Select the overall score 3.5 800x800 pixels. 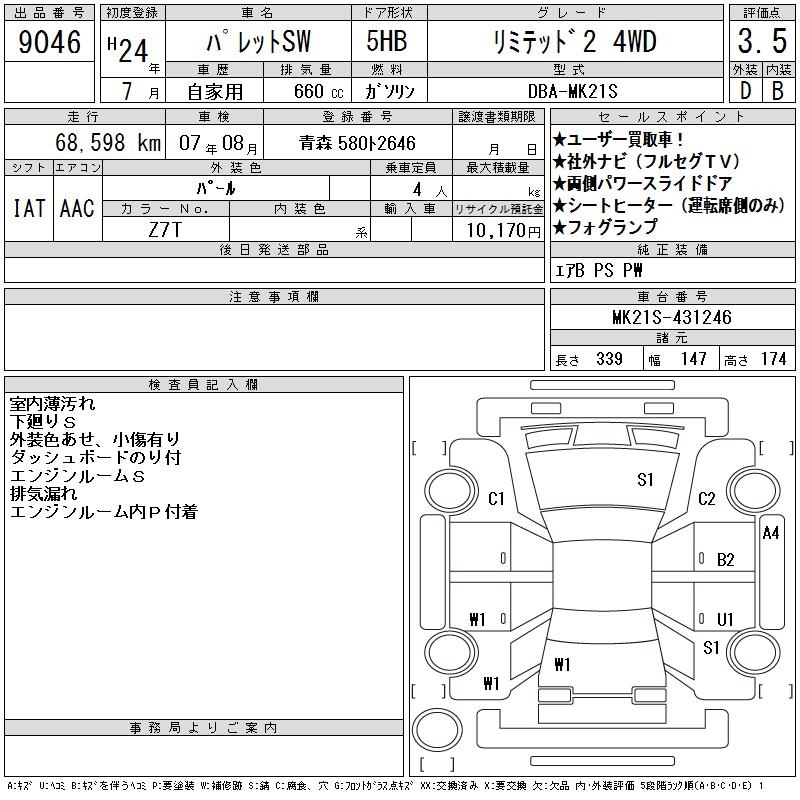(762, 41)
